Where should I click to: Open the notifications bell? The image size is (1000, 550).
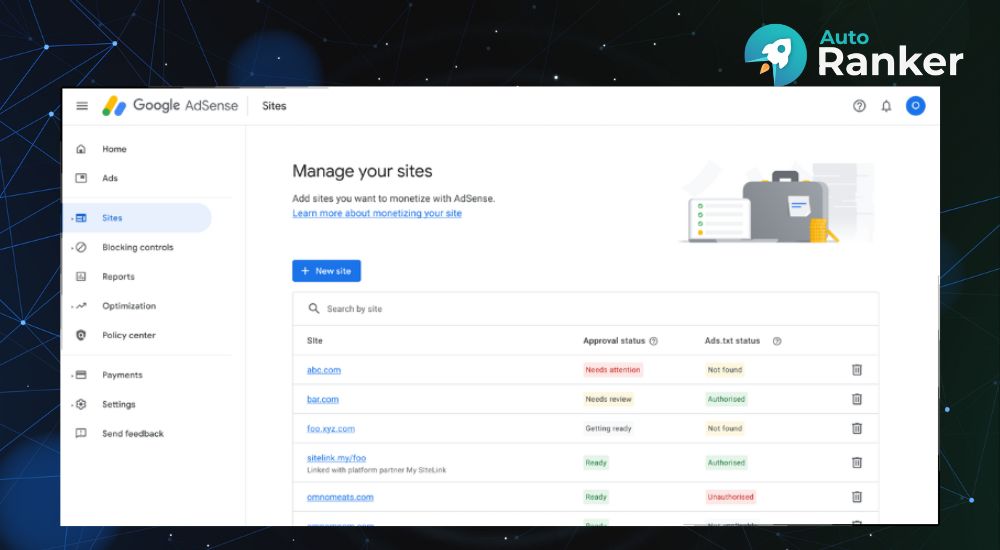coord(886,106)
